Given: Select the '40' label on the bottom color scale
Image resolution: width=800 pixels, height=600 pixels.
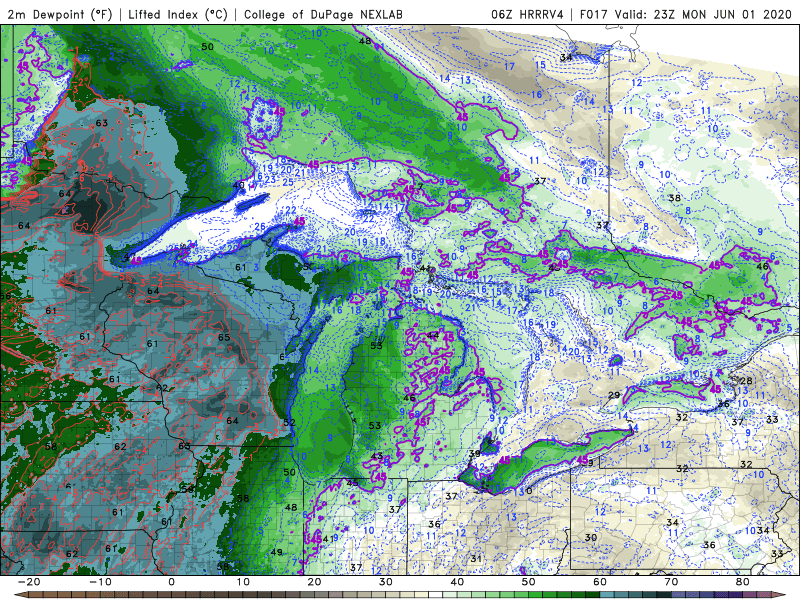Looking at the screenshot, I should 457,582.
